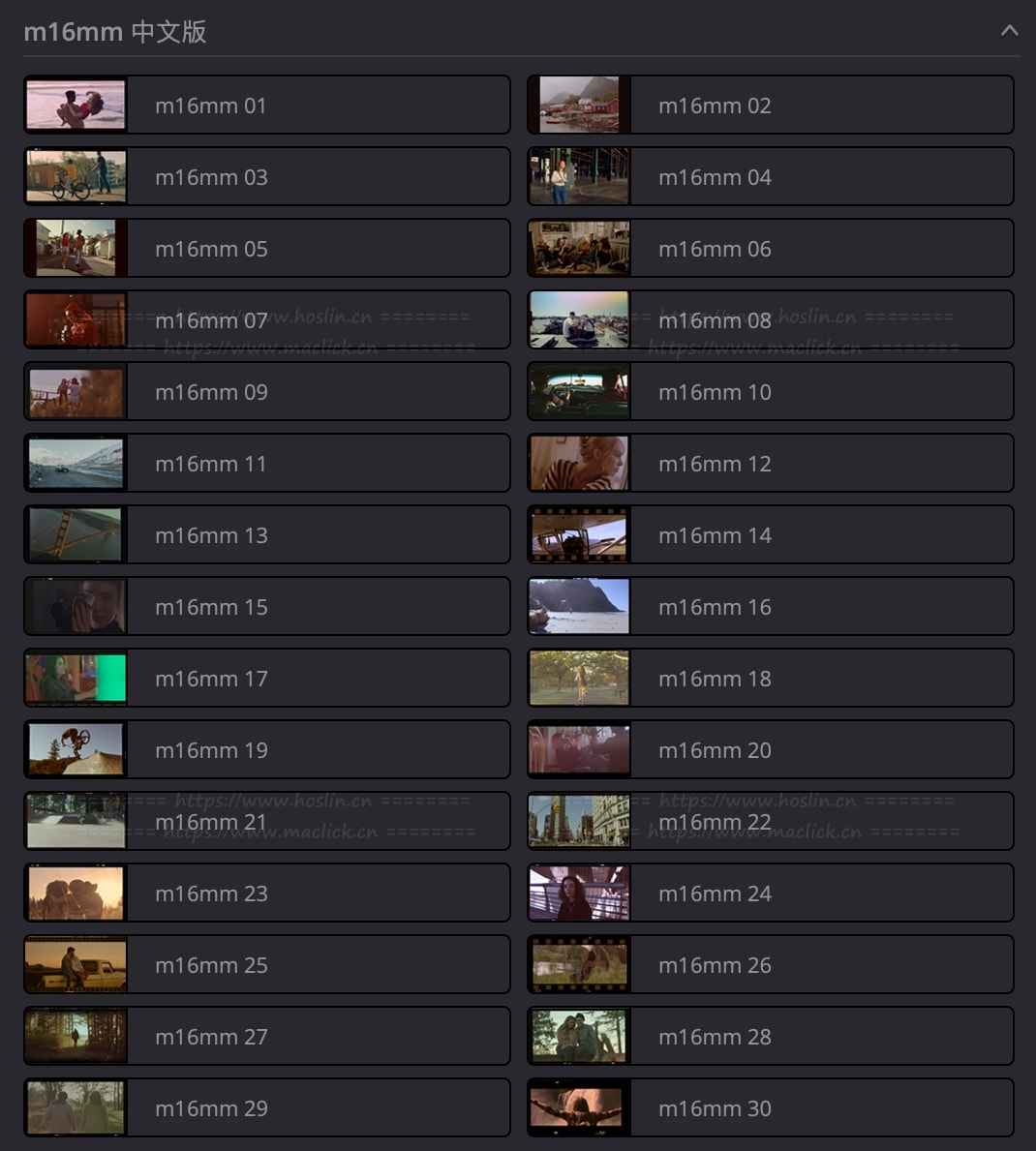
Task: Collapse the m16mm 中文版 group chevron
Action: pos(1010,31)
